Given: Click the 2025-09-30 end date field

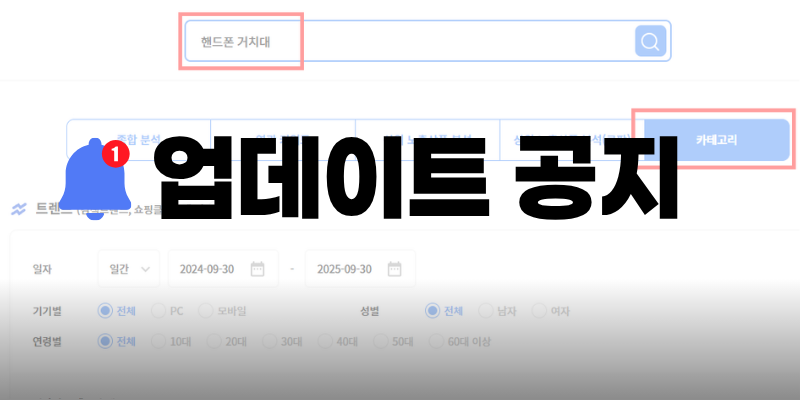Looking at the screenshot, I should pyautogui.click(x=360, y=269).
